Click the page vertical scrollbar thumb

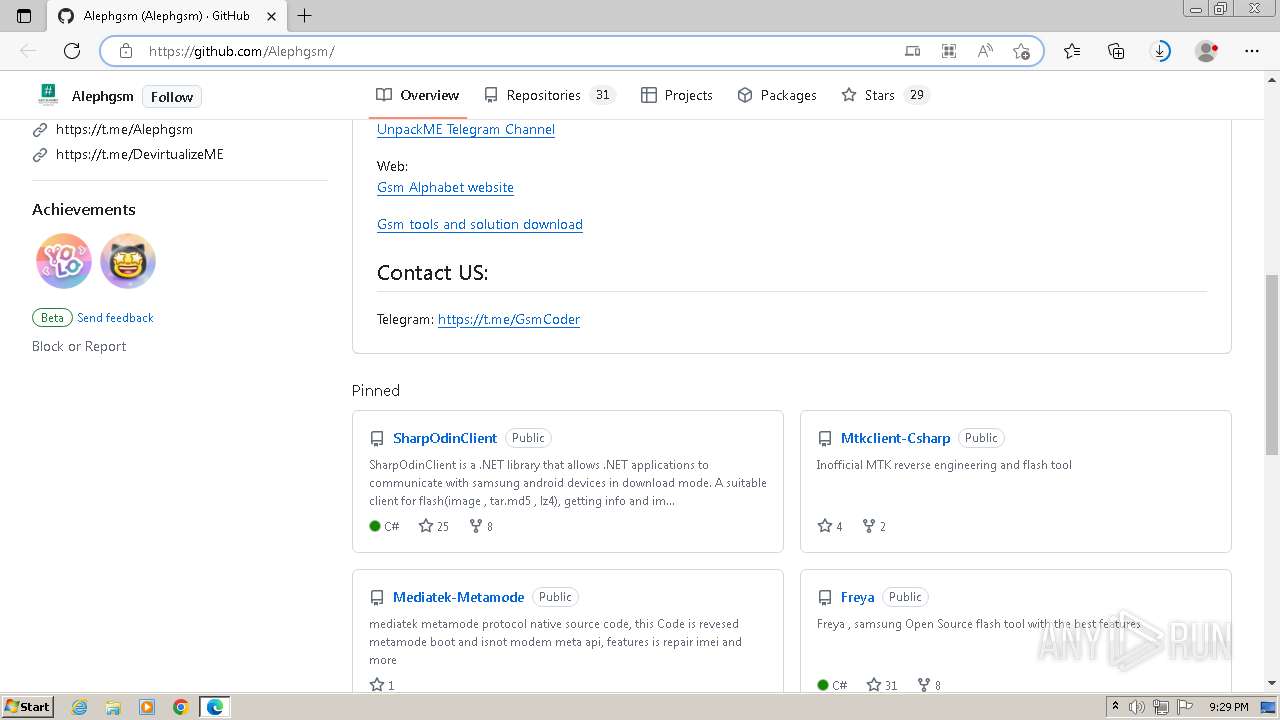[x=1271, y=365]
